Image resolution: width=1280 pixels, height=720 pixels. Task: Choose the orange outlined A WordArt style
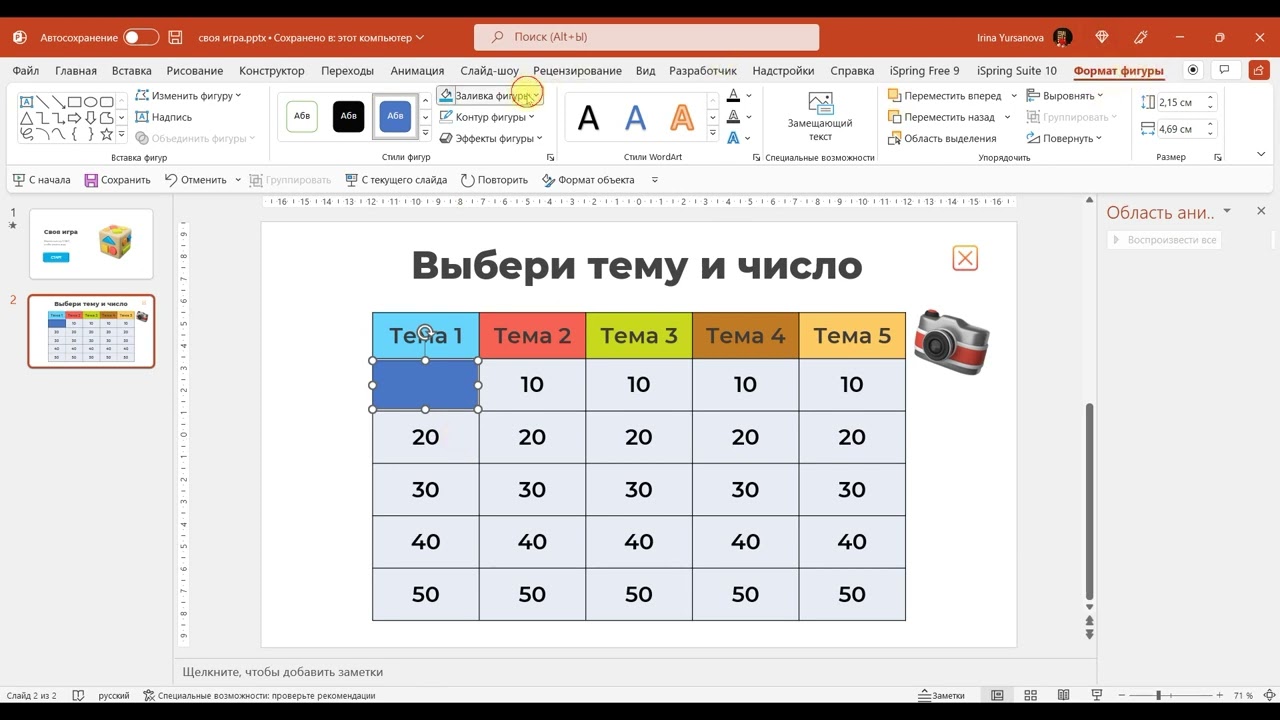point(681,118)
